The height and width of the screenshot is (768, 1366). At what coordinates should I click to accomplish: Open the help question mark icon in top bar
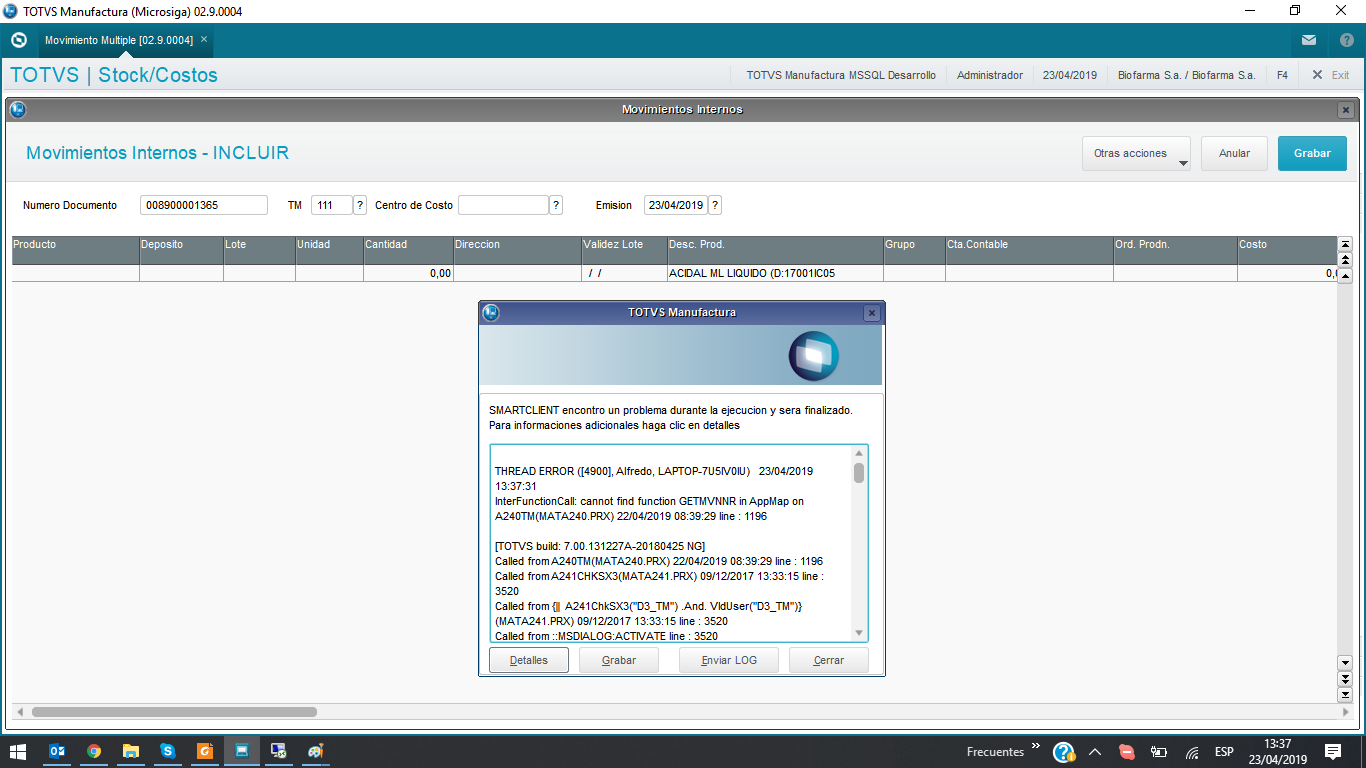(x=1346, y=40)
